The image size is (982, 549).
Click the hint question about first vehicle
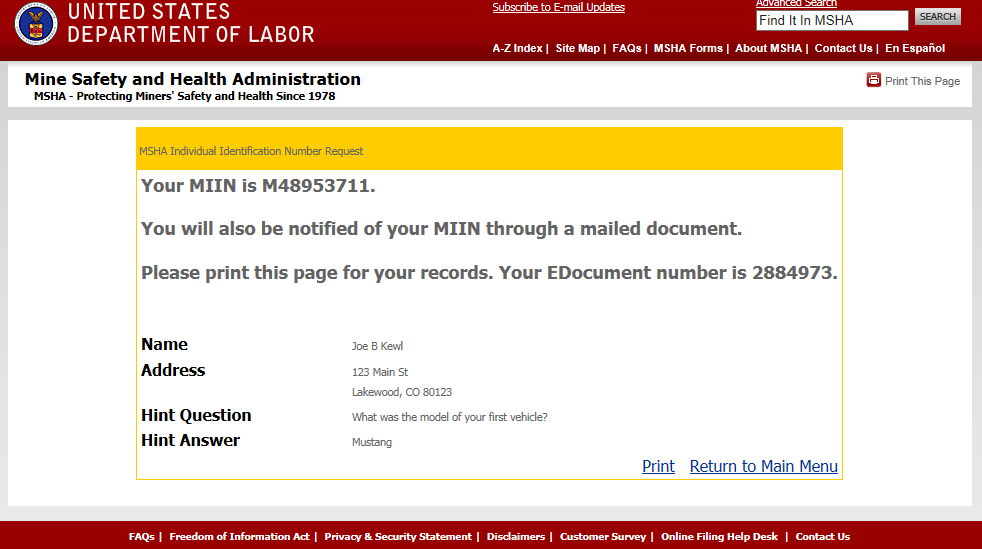450,417
